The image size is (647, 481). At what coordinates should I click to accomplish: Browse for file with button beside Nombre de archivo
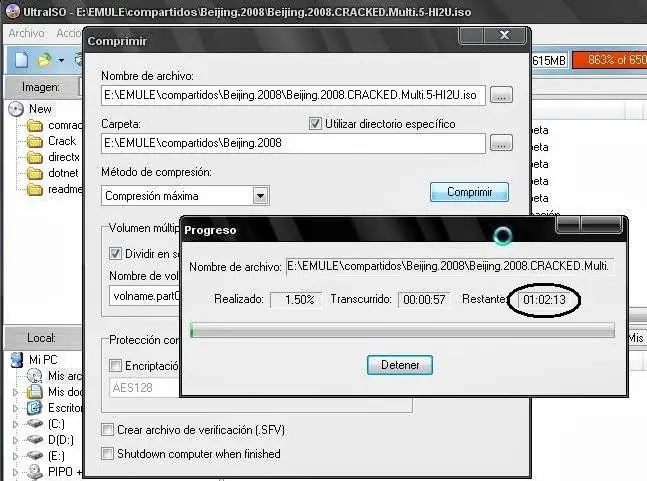click(501, 95)
